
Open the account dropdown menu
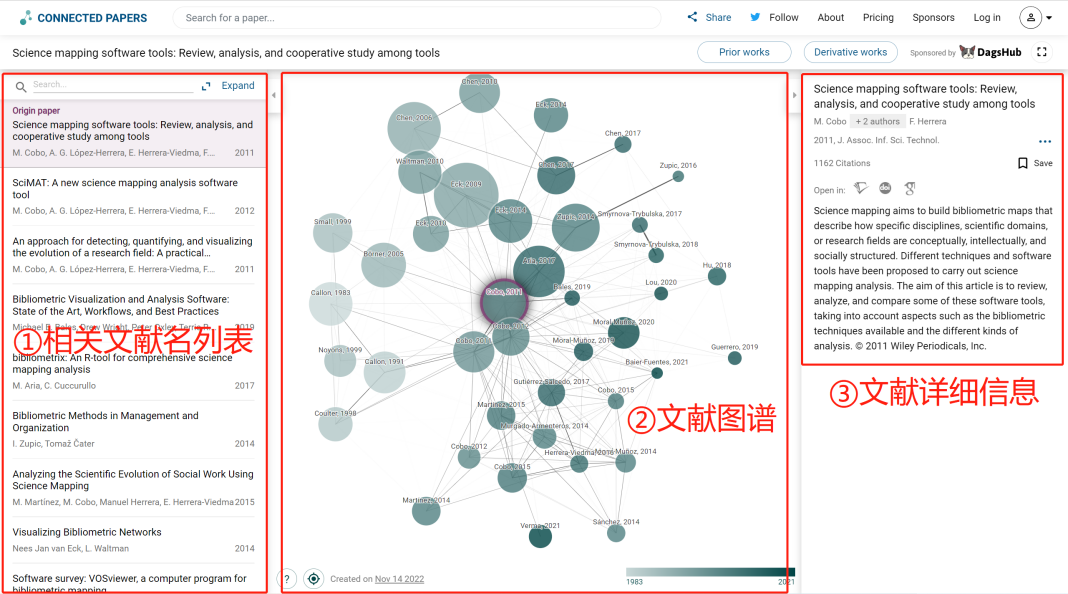click(x=1035, y=17)
